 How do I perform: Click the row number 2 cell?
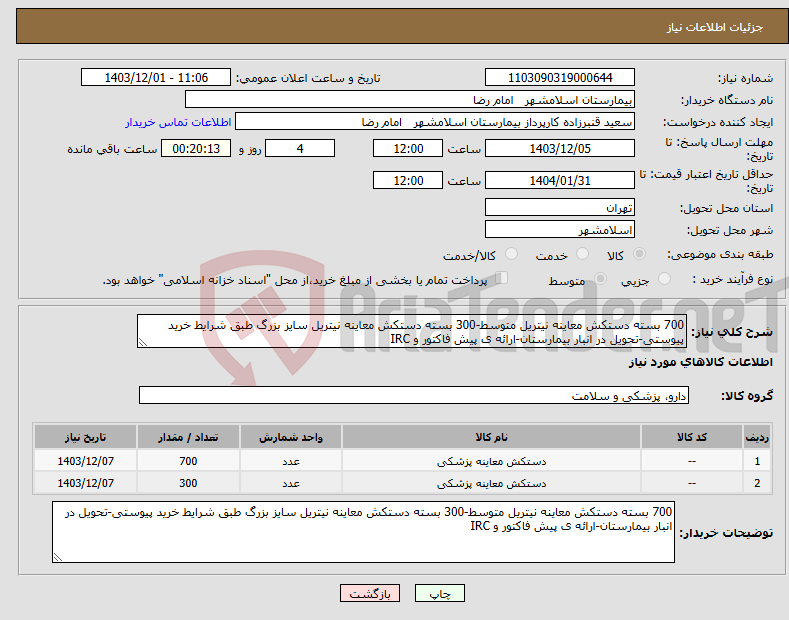coord(757,483)
